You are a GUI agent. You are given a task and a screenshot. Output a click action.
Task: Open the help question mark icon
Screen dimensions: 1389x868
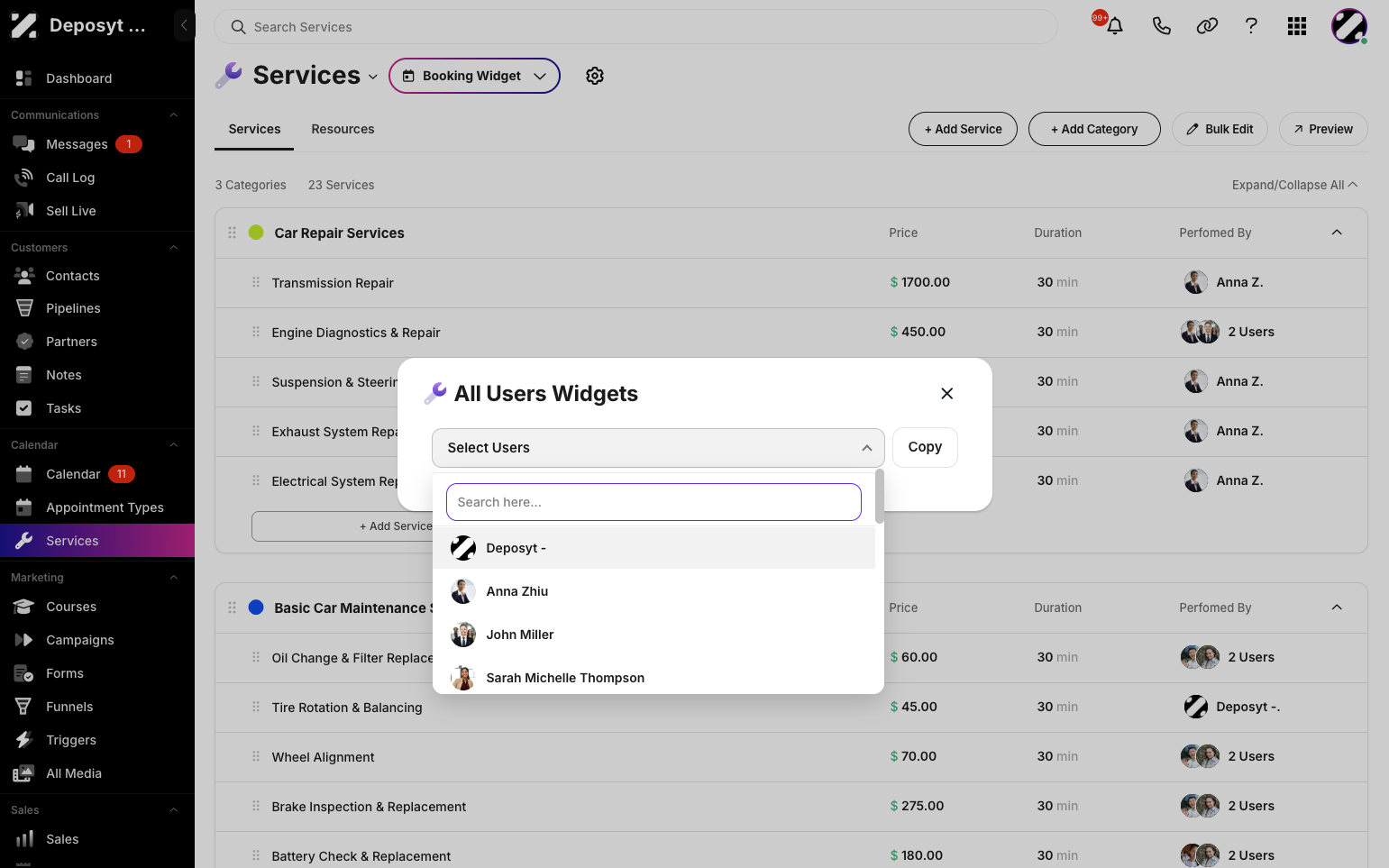[x=1251, y=26]
